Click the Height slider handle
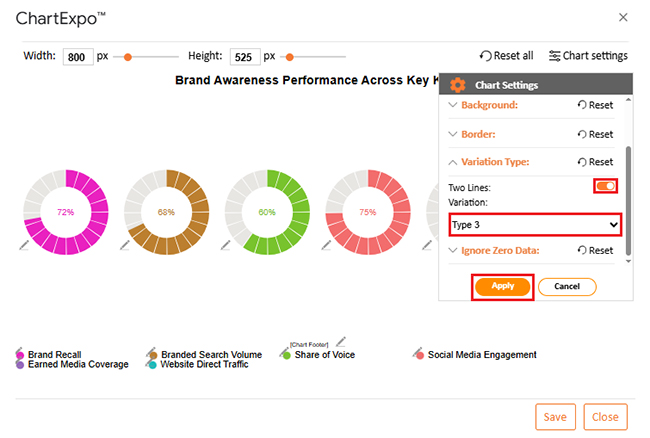The image size is (650, 438). [290, 57]
